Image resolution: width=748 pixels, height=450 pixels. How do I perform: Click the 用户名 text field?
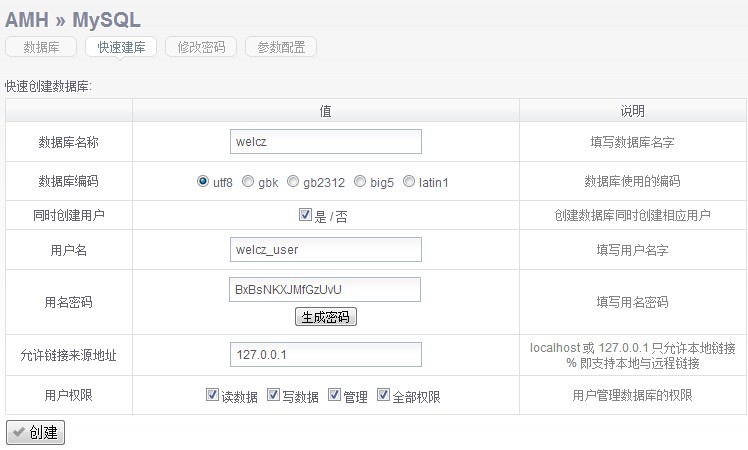click(x=325, y=249)
